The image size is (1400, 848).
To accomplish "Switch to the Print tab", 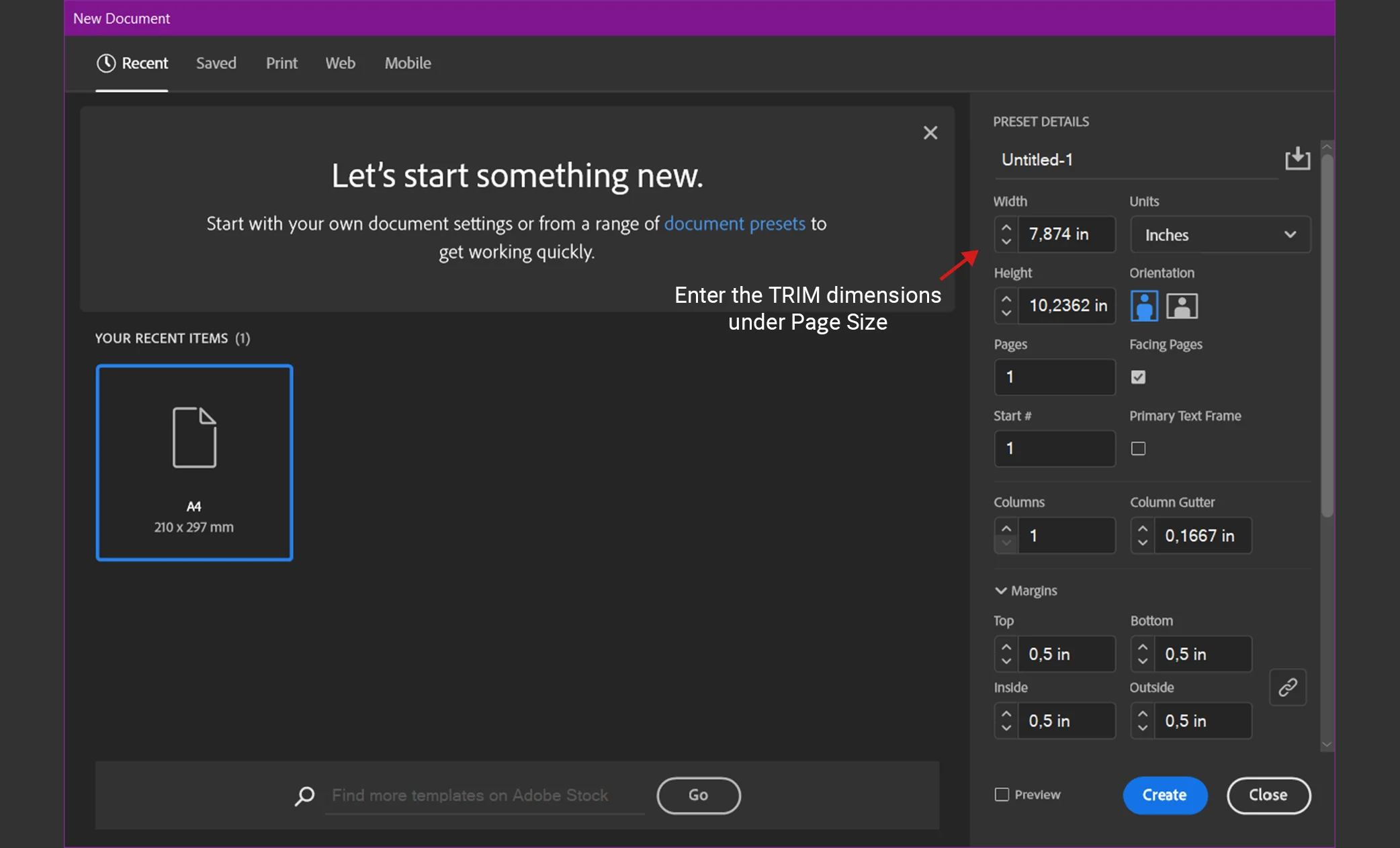I will click(281, 63).
